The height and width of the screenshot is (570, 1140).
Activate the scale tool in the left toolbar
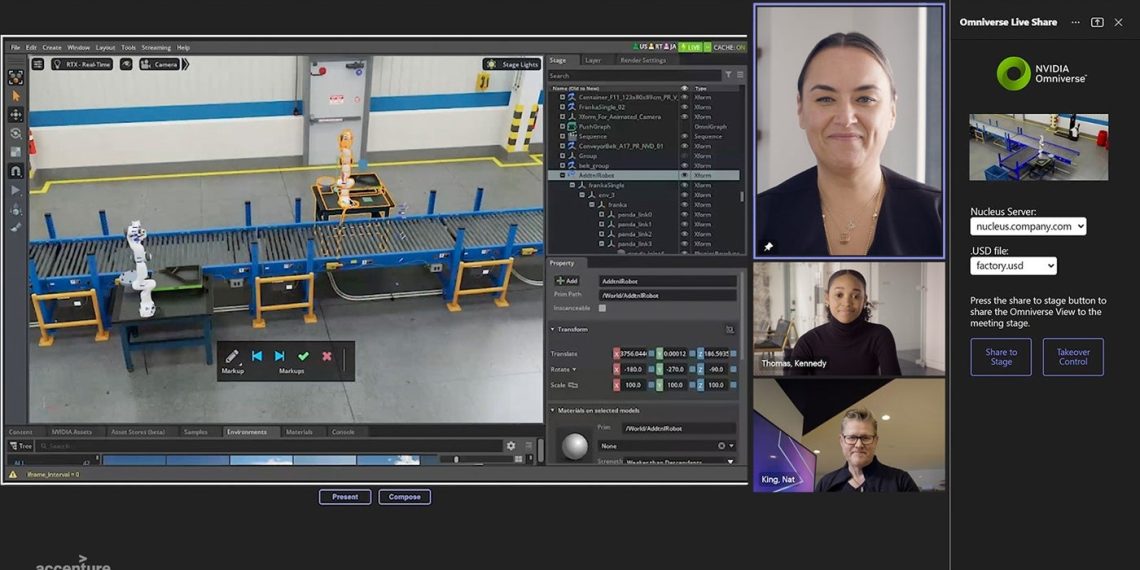pos(16,152)
